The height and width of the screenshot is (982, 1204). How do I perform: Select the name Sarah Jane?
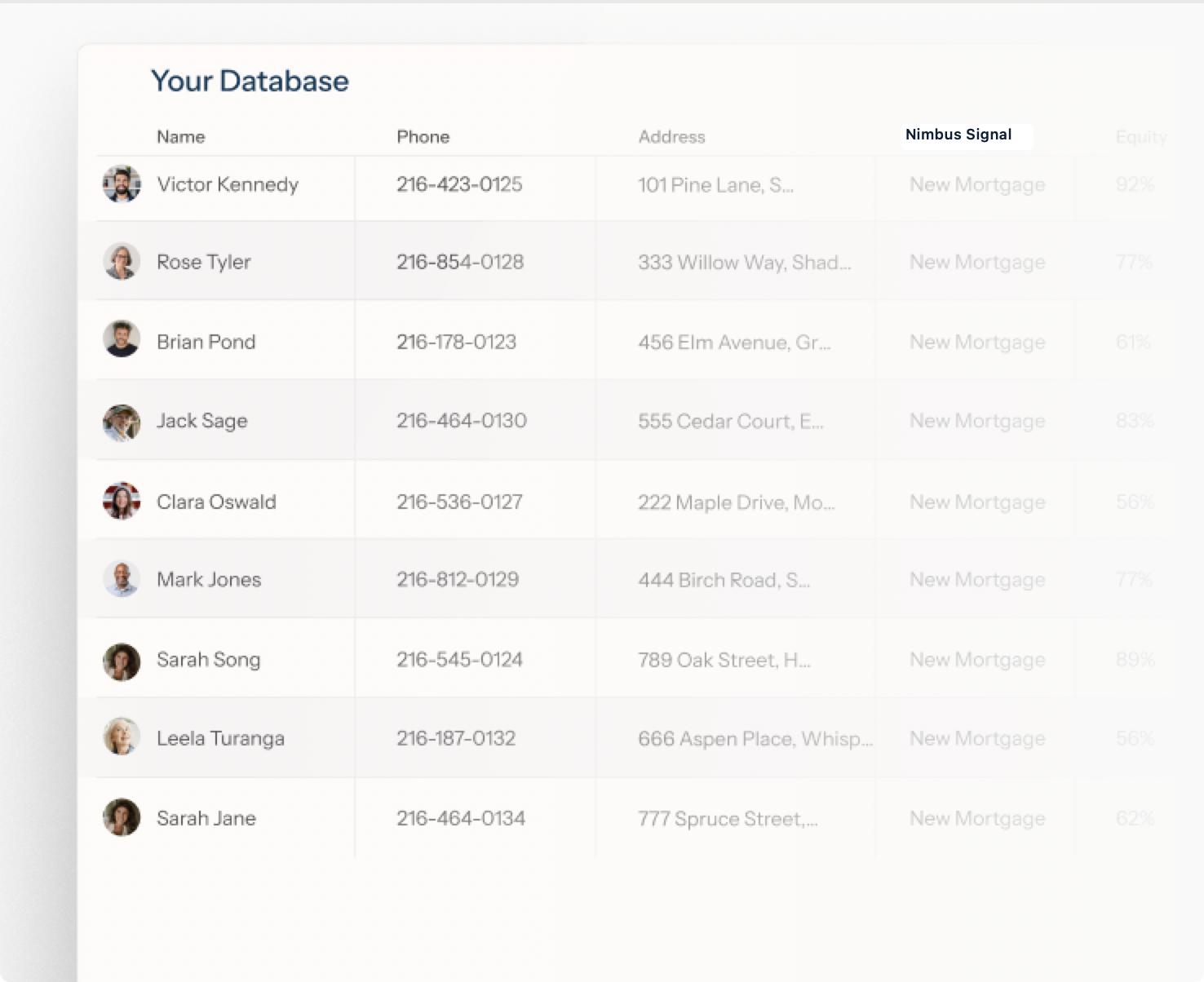[206, 818]
